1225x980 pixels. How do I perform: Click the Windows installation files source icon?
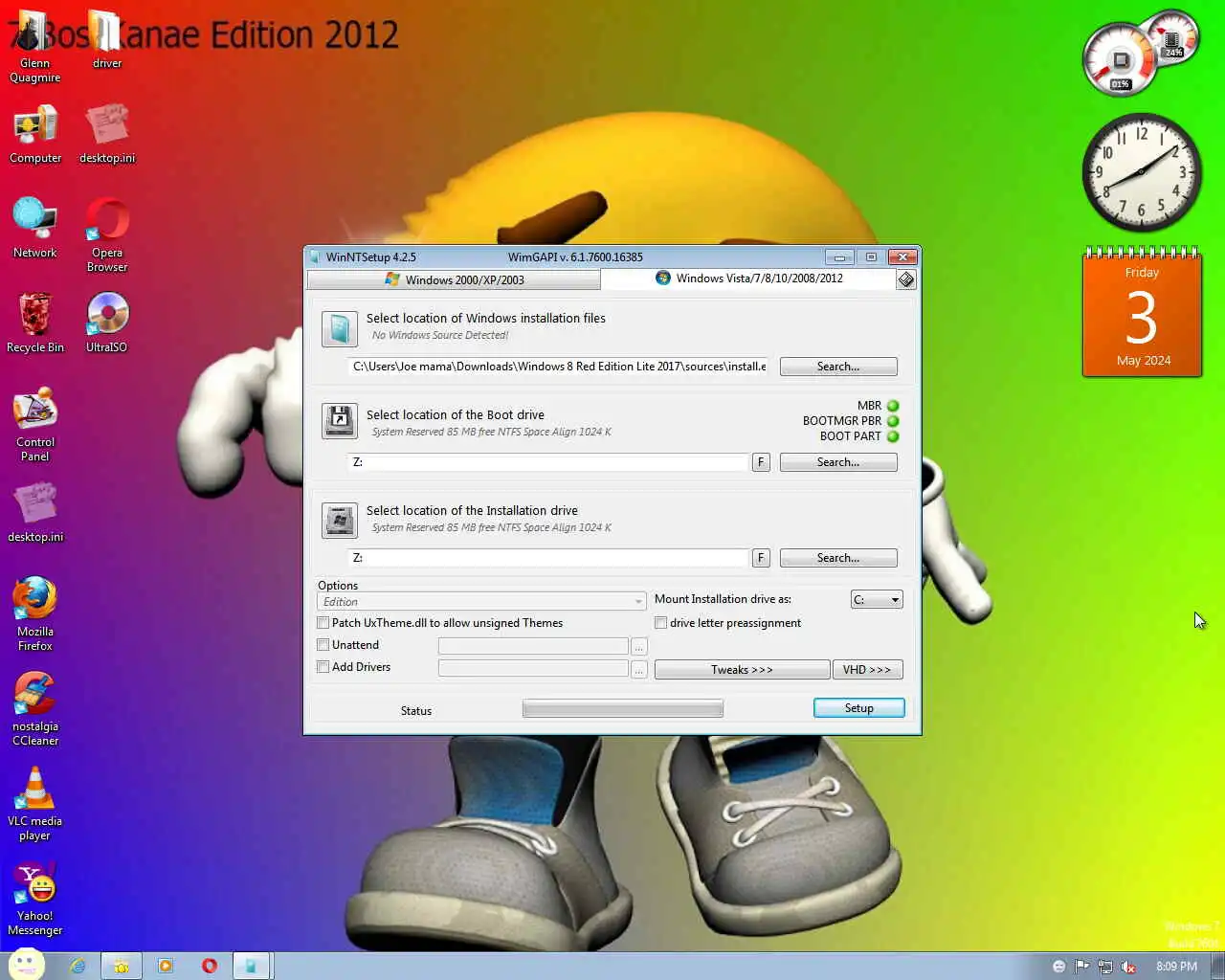[x=340, y=329]
